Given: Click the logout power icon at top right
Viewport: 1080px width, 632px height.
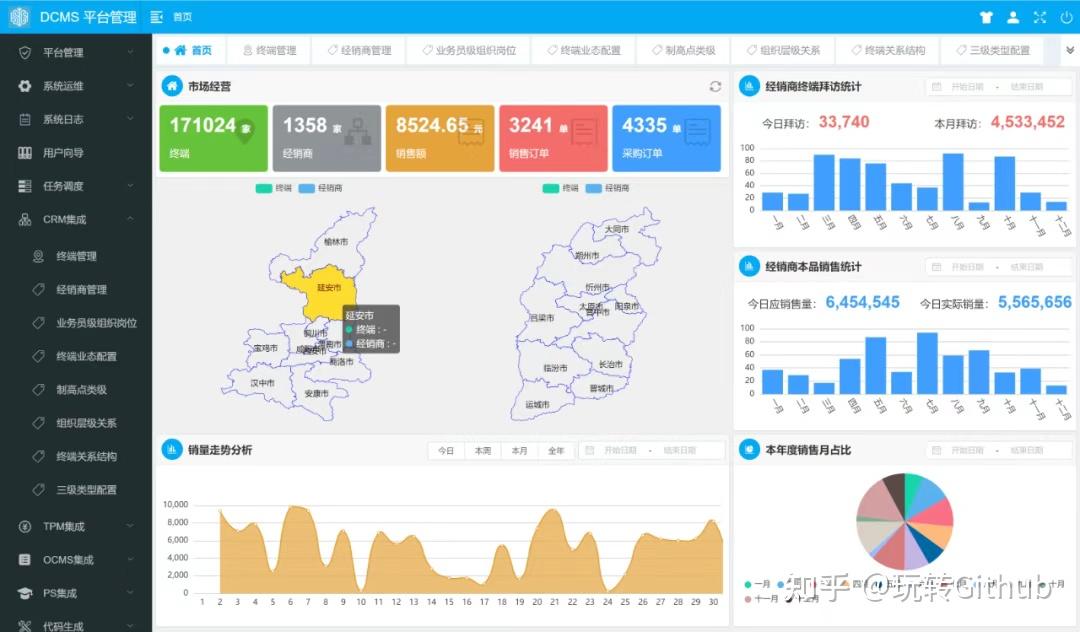Looking at the screenshot, I should (x=1065, y=16).
